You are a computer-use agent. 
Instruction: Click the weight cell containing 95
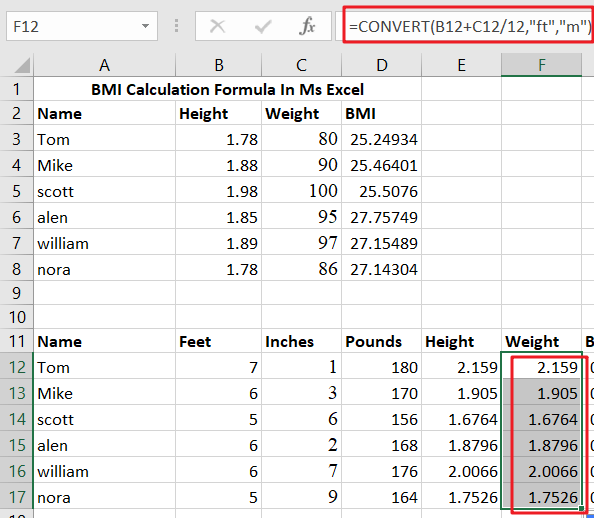pyautogui.click(x=302, y=217)
